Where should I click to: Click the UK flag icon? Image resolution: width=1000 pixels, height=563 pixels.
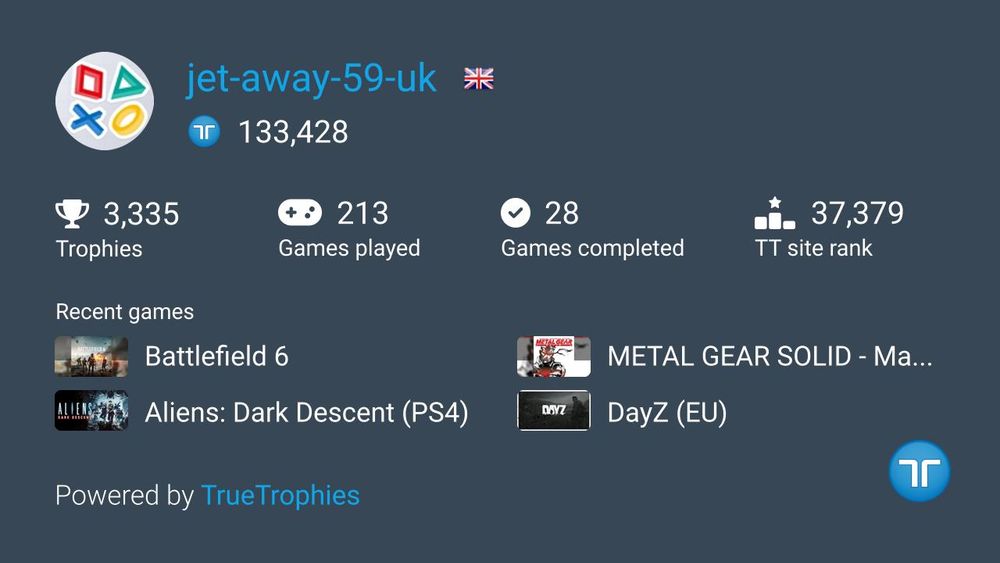pos(478,79)
